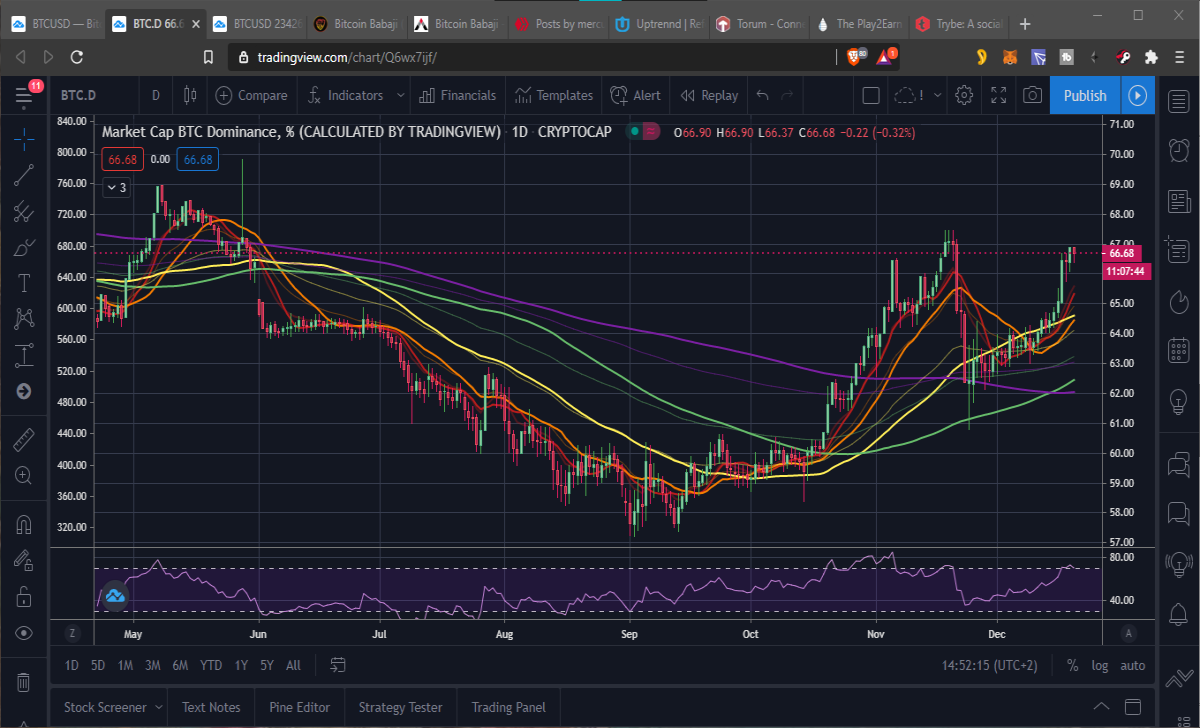
Task: Select the Text annotation tool
Action: (24, 283)
